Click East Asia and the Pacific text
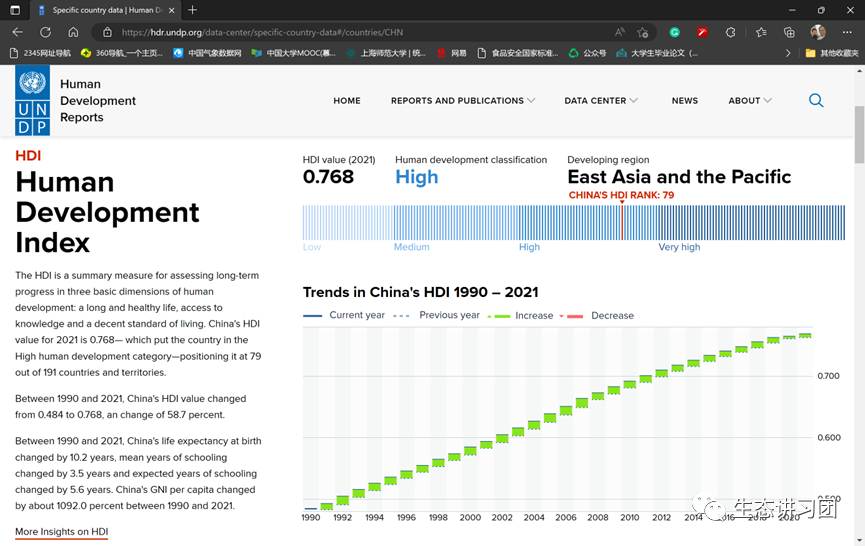 tap(679, 176)
